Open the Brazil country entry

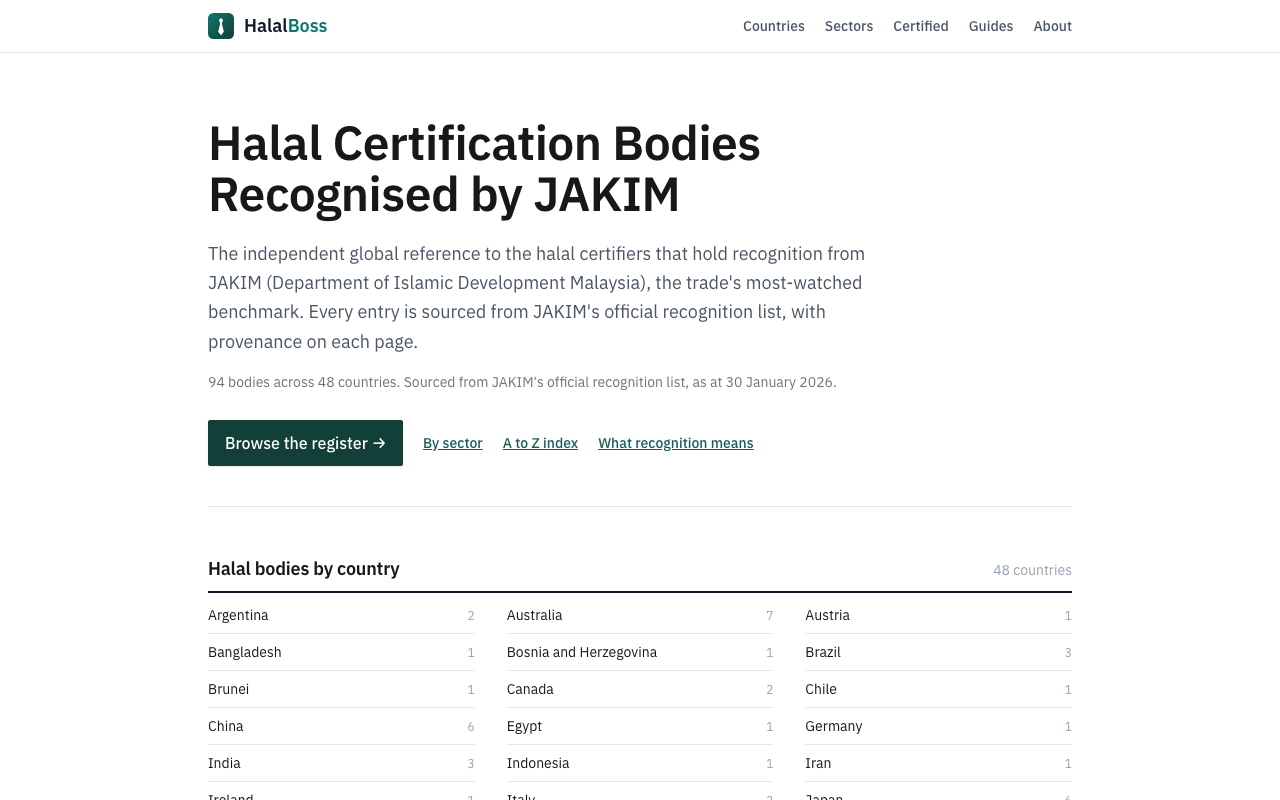[x=938, y=652]
